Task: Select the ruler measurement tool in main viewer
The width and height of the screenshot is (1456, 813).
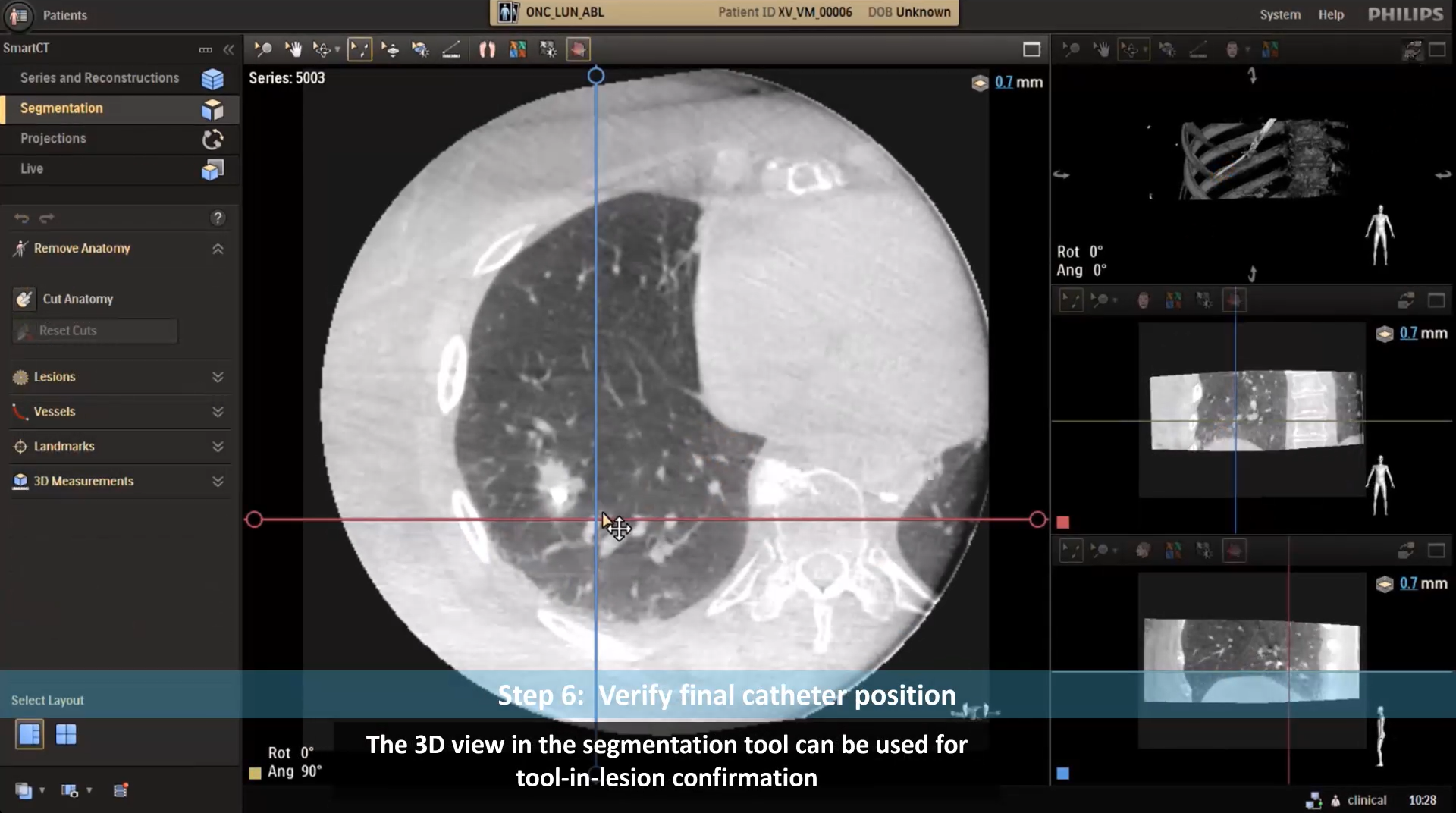Action: coord(451,49)
